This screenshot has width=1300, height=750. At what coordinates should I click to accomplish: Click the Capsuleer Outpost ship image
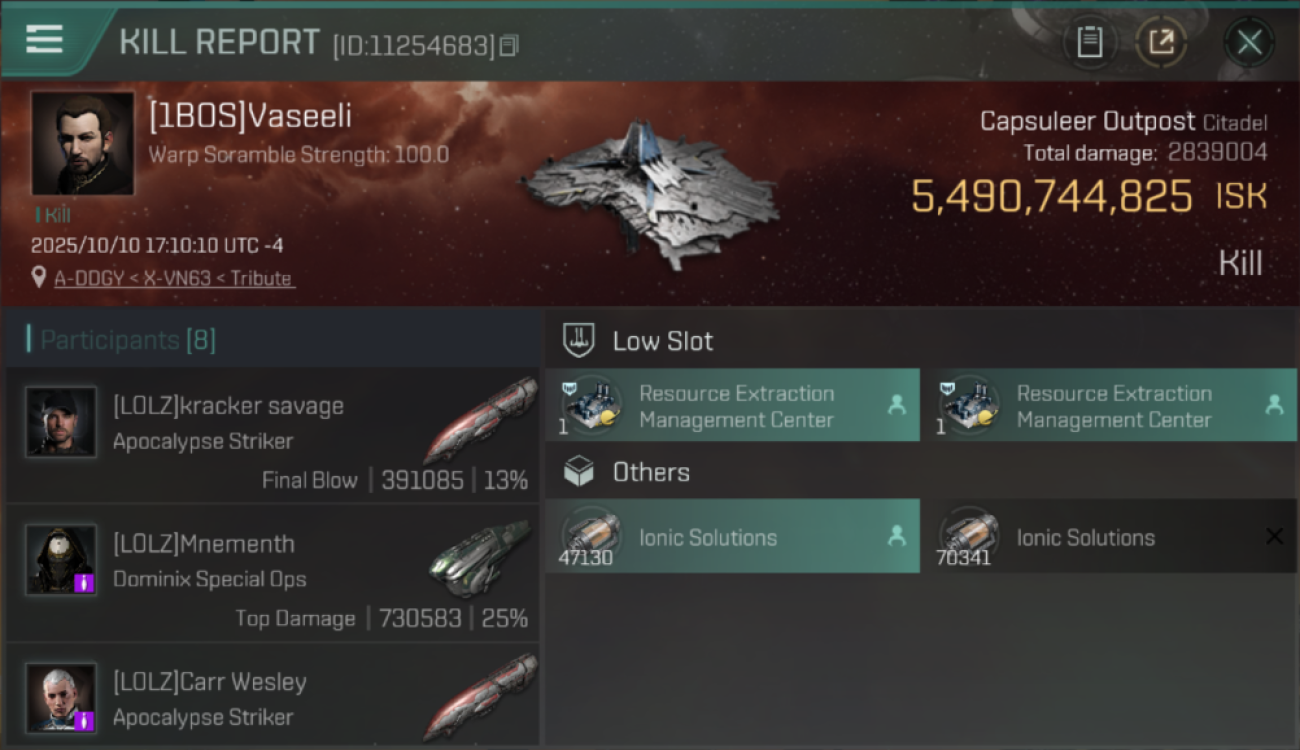click(650, 195)
